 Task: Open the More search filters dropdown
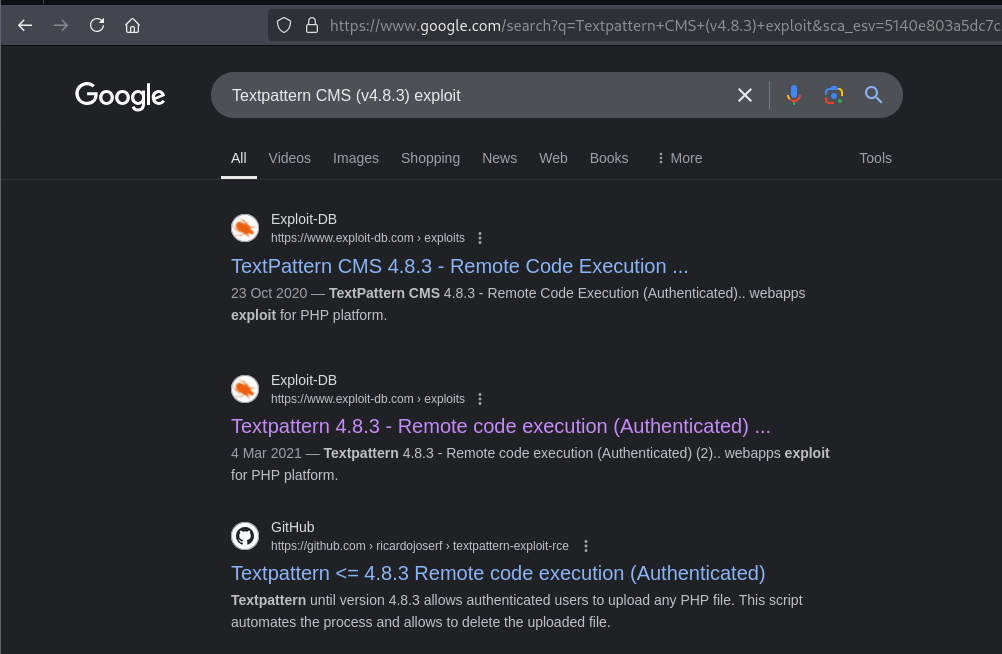coord(679,158)
